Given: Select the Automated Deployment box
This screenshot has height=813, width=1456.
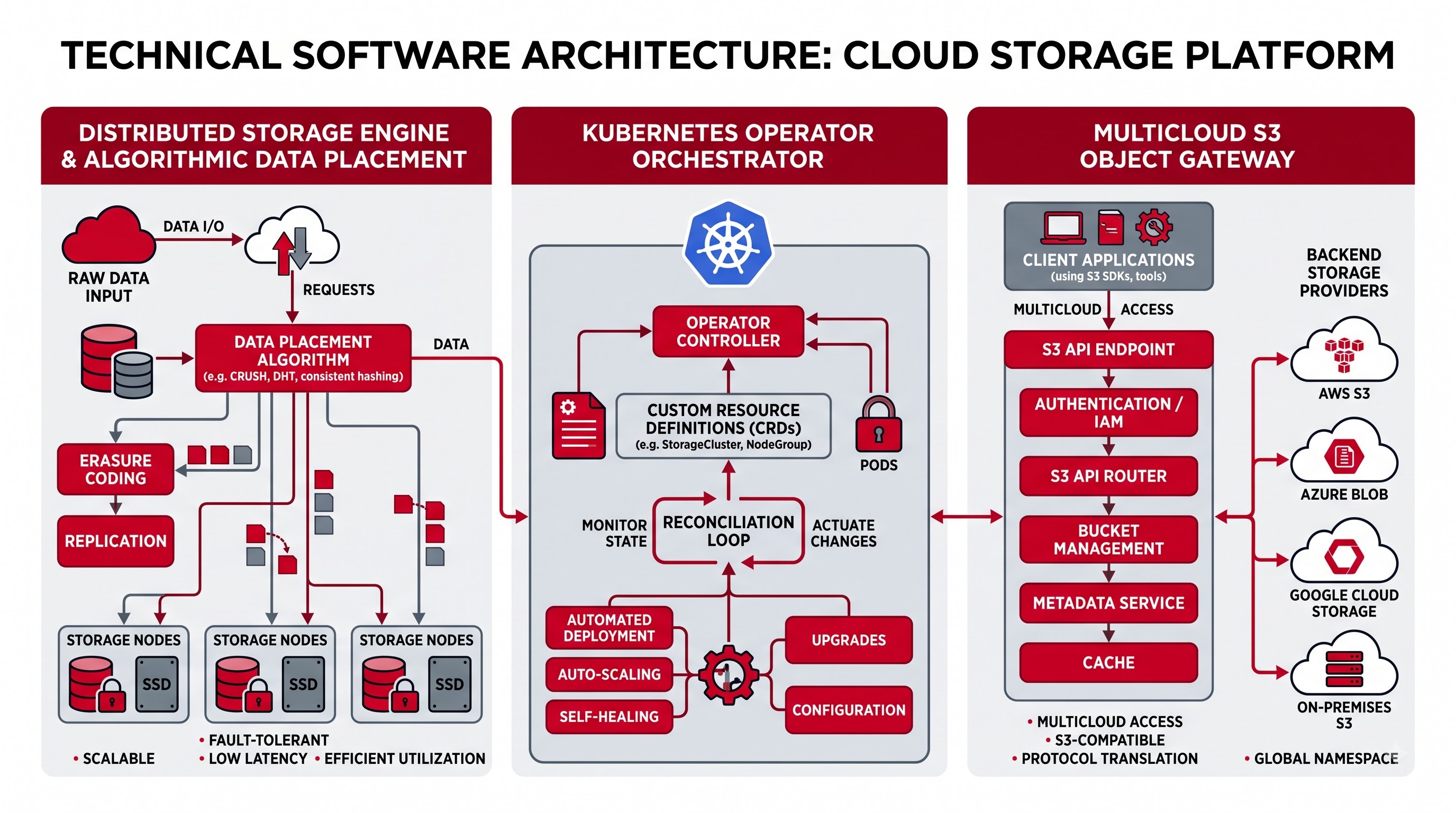Looking at the screenshot, I should click(x=609, y=628).
